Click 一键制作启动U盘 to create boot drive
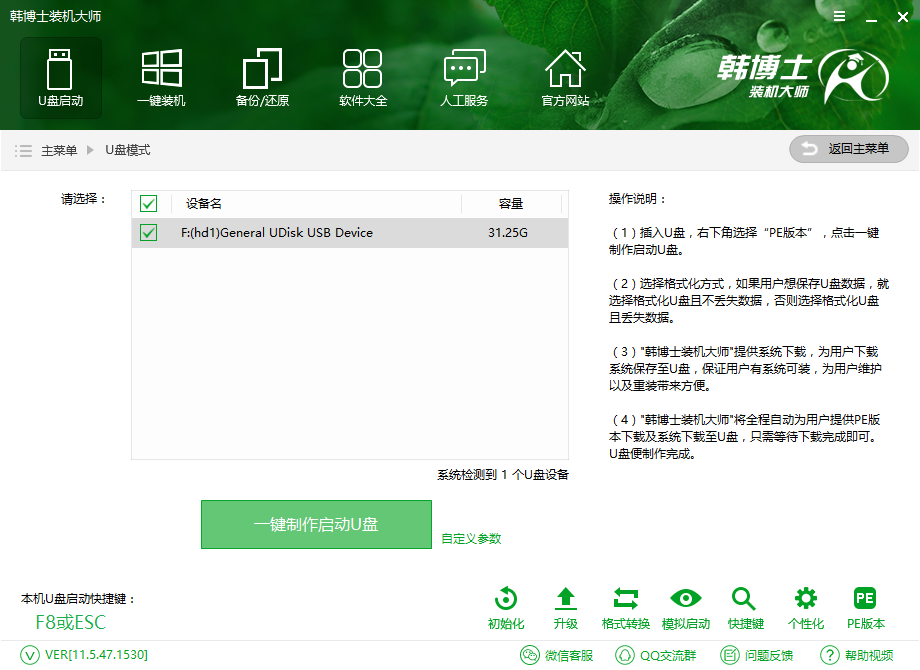The height and width of the screenshot is (670, 920). [316, 524]
